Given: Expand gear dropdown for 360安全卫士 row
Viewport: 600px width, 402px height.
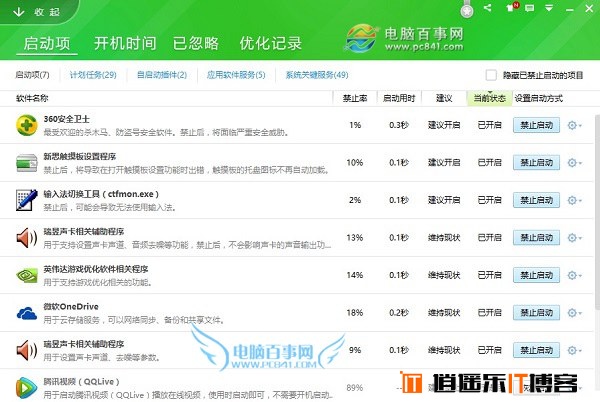Looking at the screenshot, I should (575, 125).
